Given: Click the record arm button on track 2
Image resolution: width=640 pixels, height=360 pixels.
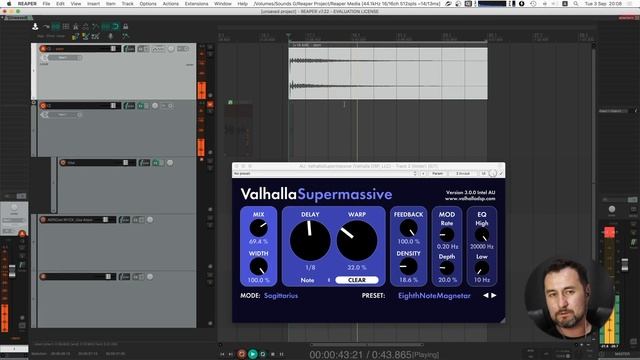Looking at the screenshot, I should click(x=43, y=106).
